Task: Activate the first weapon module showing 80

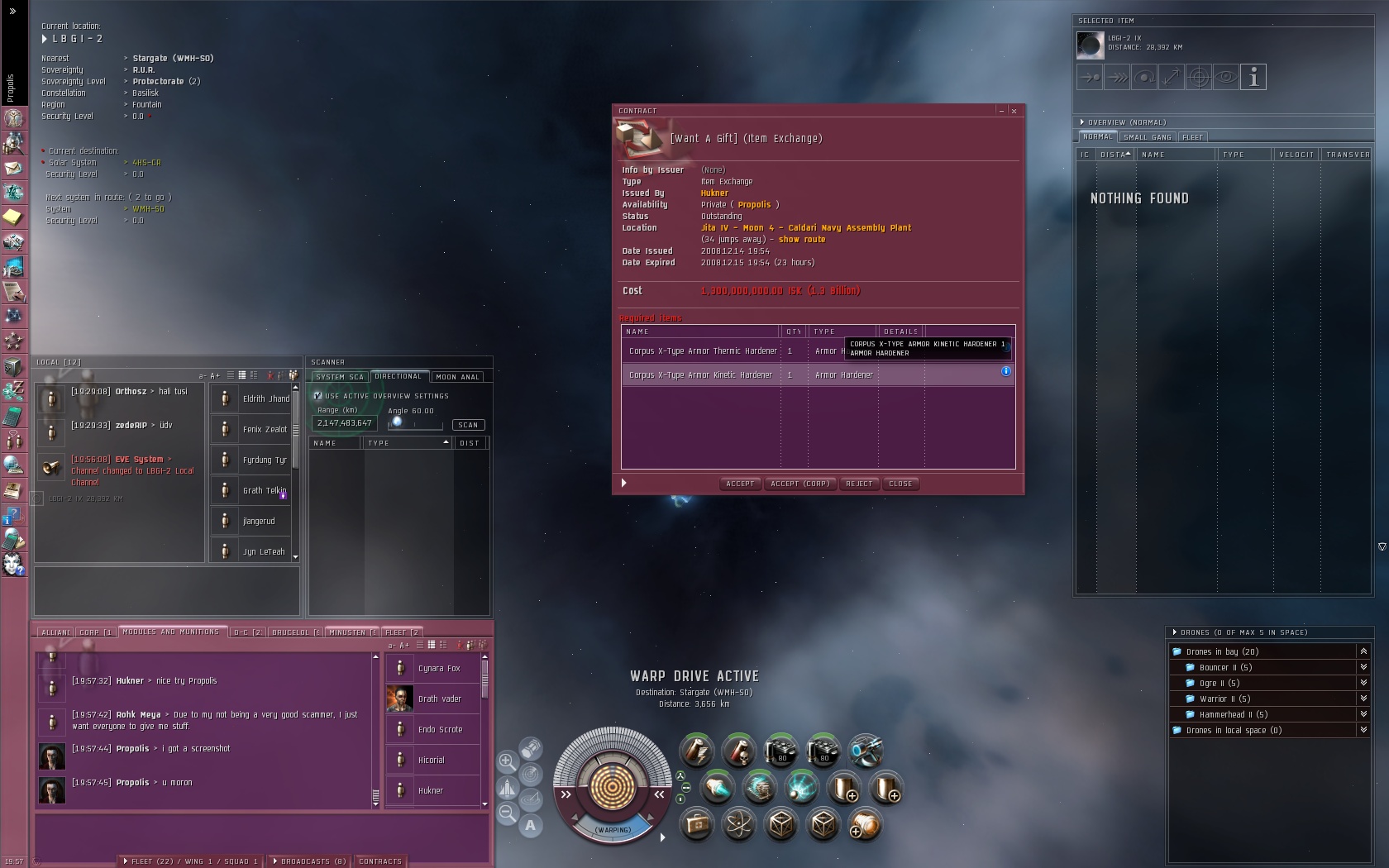Action: click(780, 751)
